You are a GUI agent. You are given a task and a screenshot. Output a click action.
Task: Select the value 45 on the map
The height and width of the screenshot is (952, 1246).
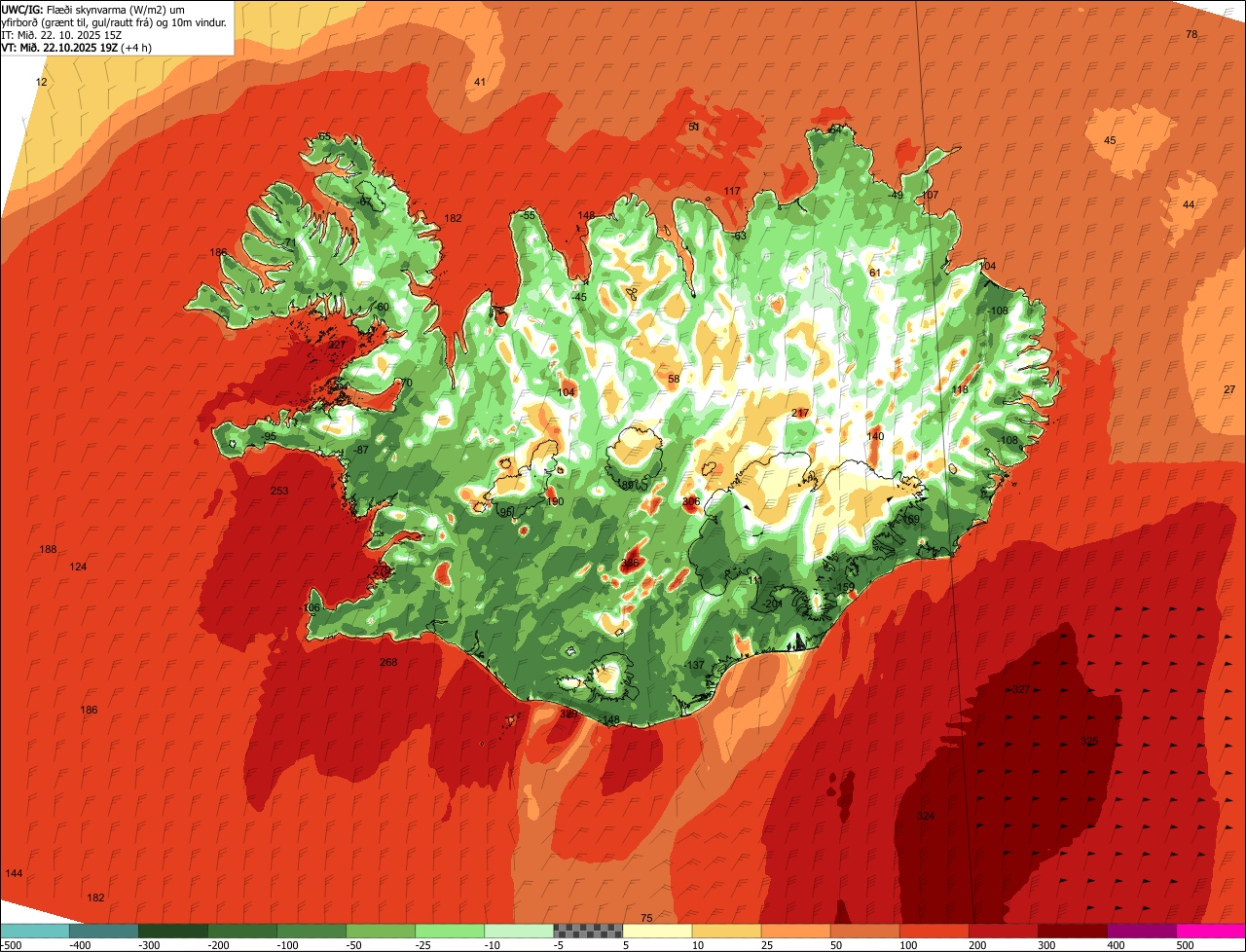(x=1110, y=141)
